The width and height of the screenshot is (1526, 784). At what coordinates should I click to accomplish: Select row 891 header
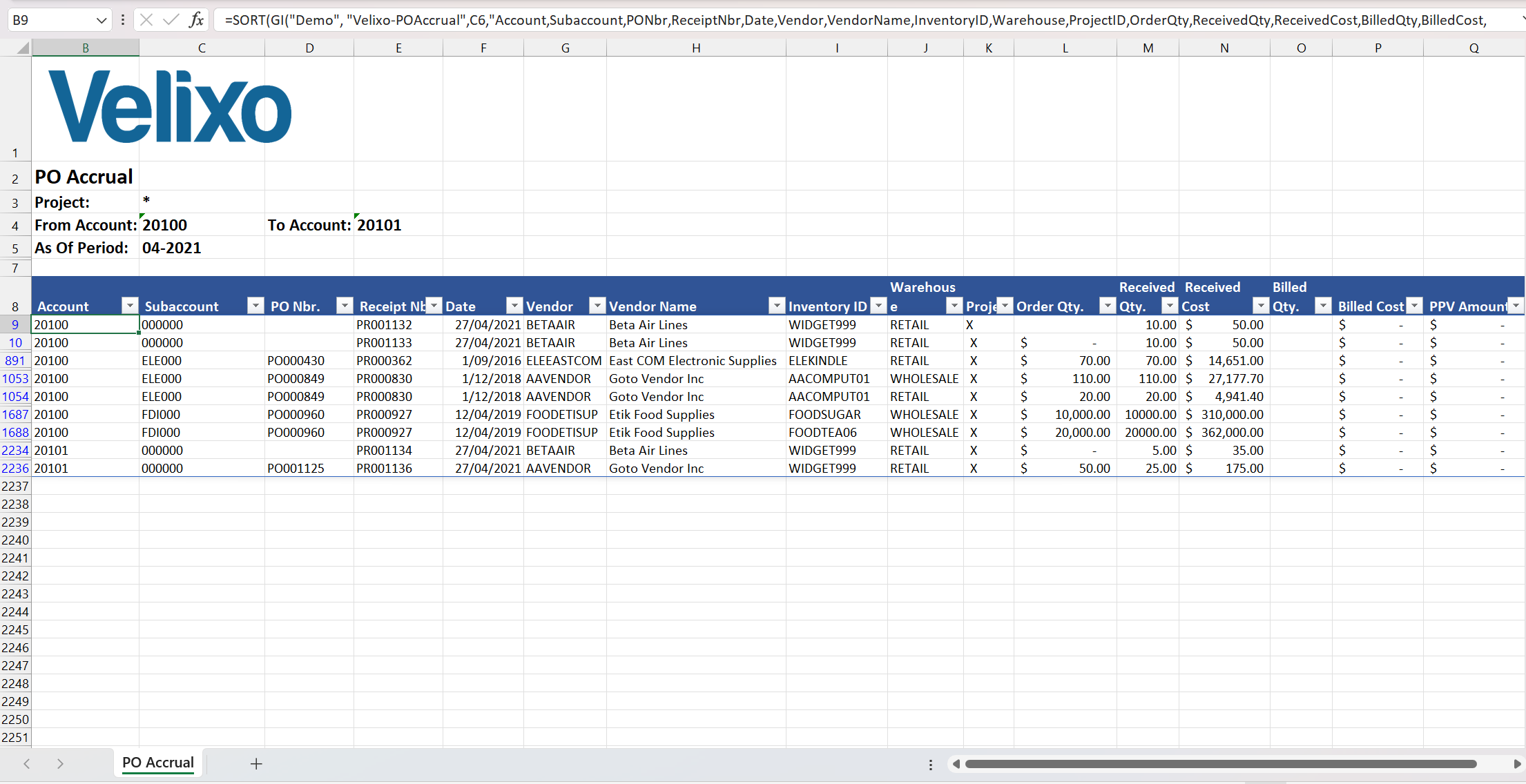15,360
